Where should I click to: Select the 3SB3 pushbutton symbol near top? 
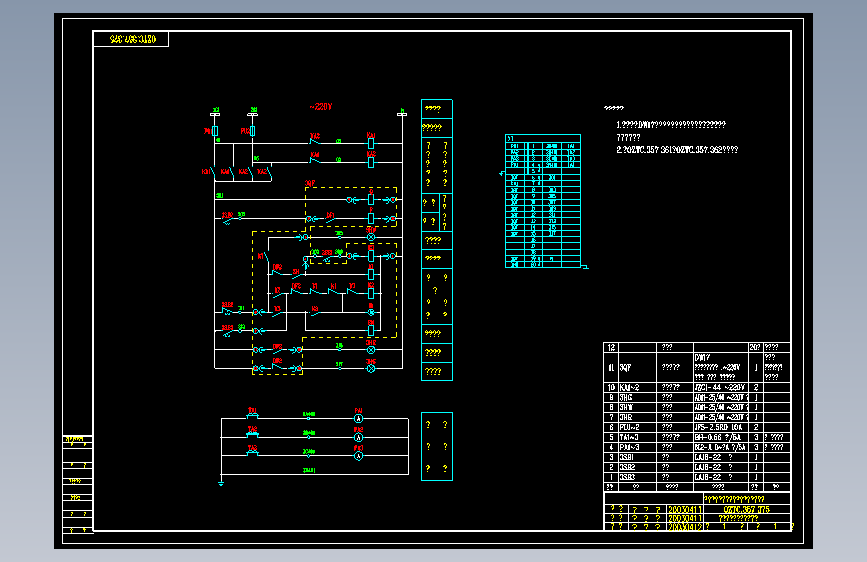[227, 219]
